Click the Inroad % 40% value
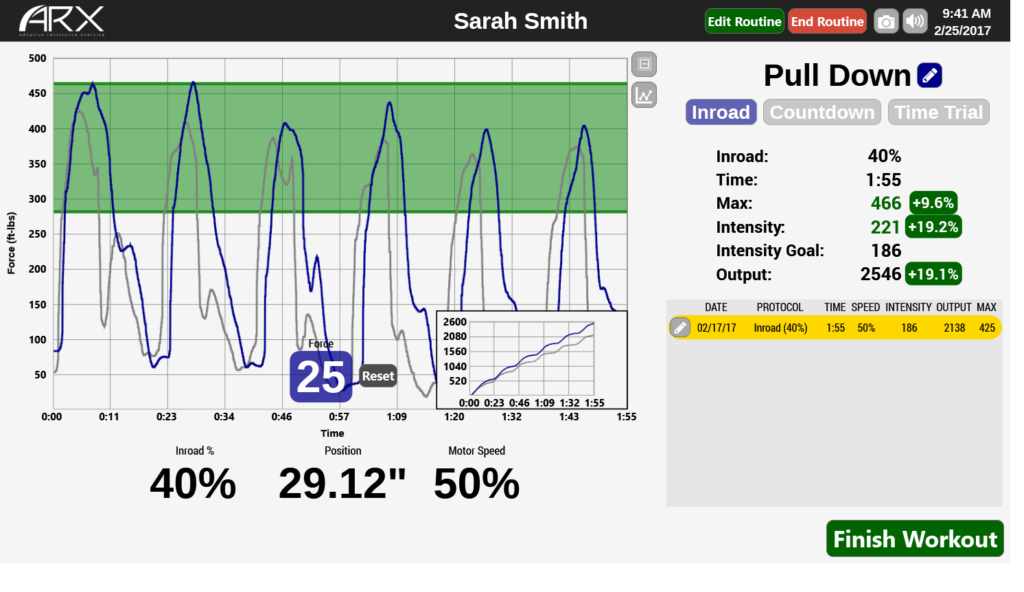1024x592 pixels. 193,484
